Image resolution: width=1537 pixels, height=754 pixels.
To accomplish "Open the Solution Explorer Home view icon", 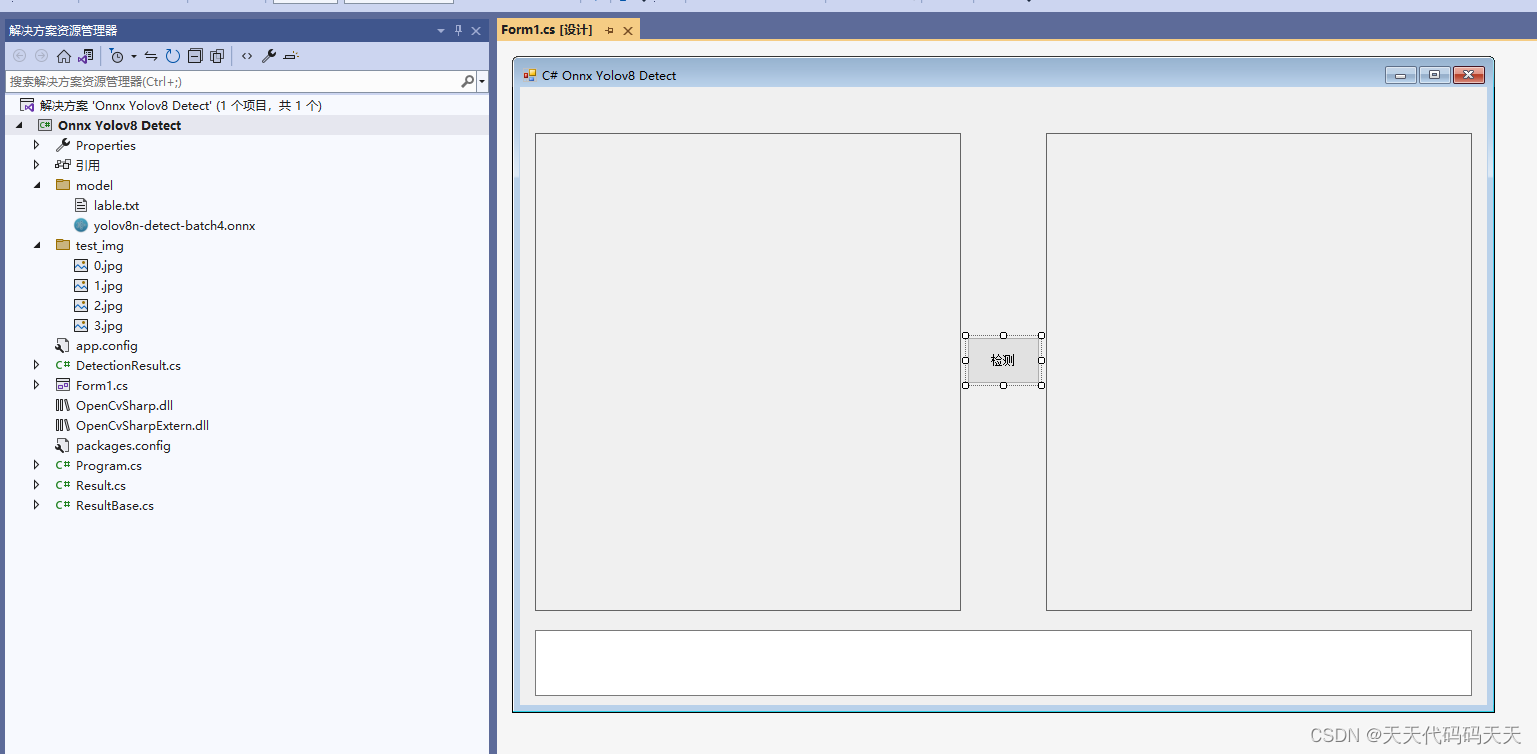I will tap(64, 56).
